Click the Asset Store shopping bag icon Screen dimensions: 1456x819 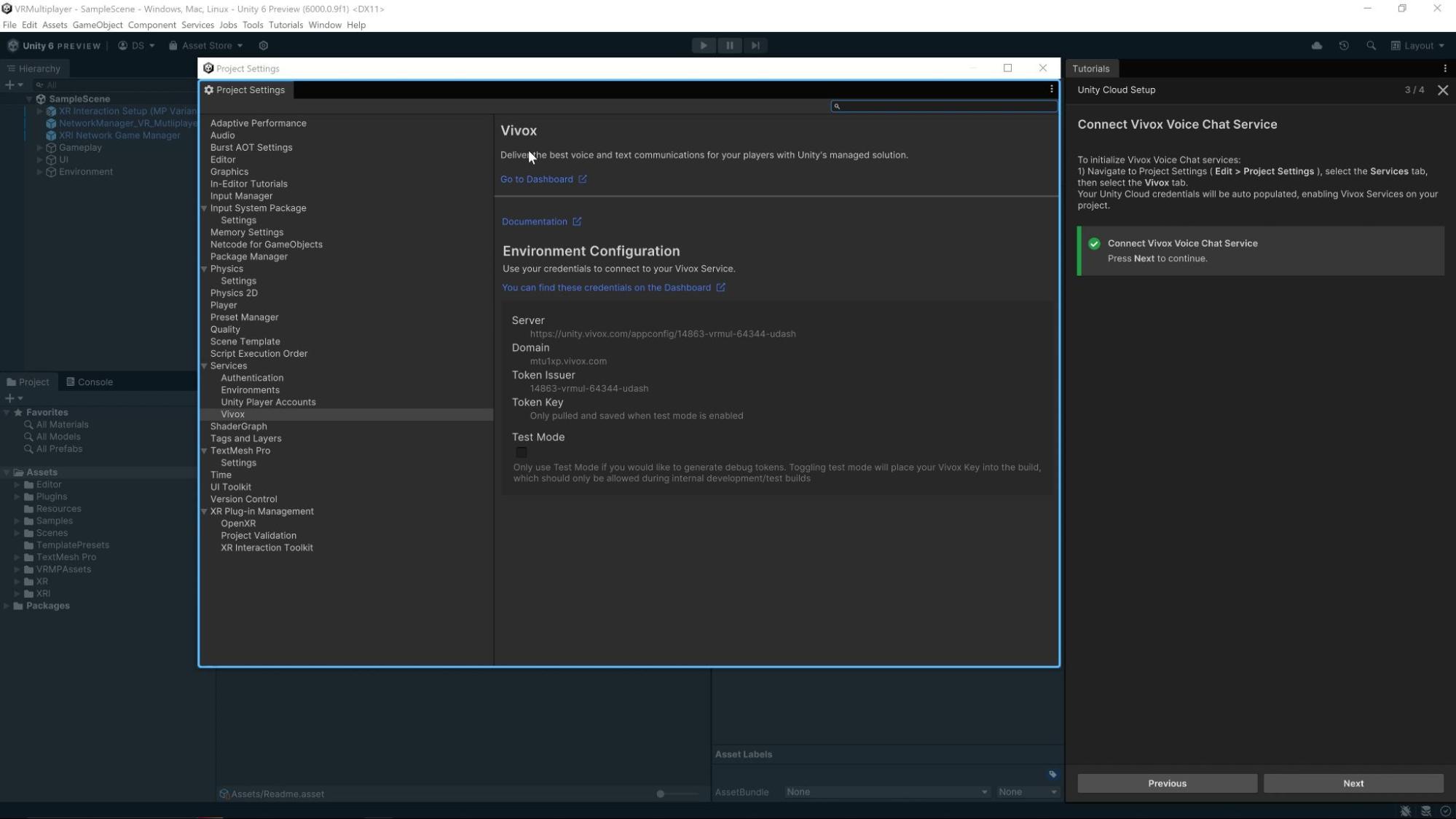173,45
